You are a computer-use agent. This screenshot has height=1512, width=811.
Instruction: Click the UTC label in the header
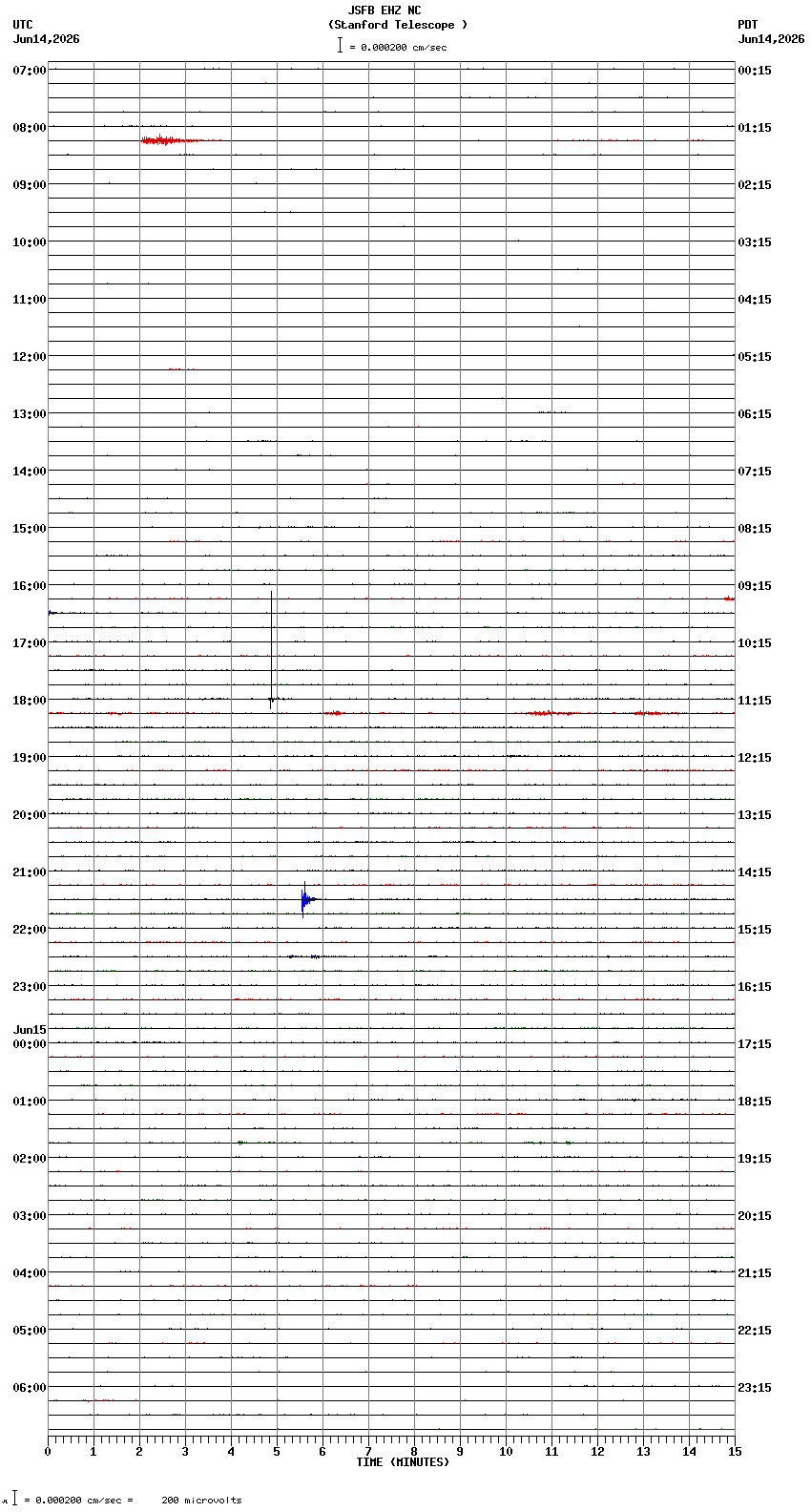coord(23,25)
